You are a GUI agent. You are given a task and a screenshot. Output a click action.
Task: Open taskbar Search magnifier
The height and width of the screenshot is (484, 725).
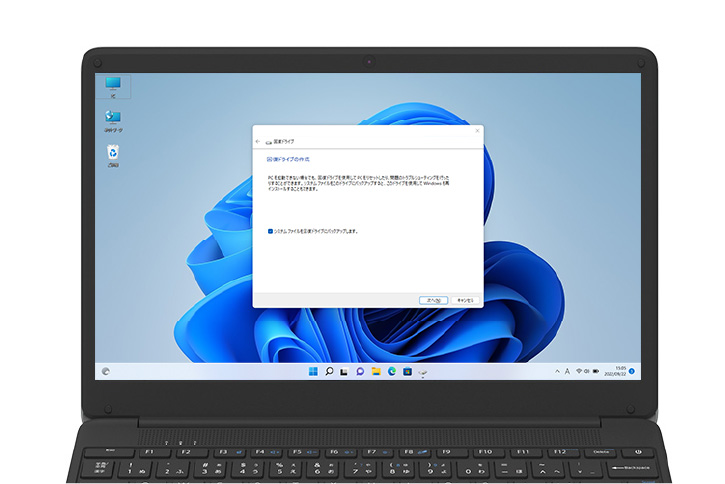329,371
